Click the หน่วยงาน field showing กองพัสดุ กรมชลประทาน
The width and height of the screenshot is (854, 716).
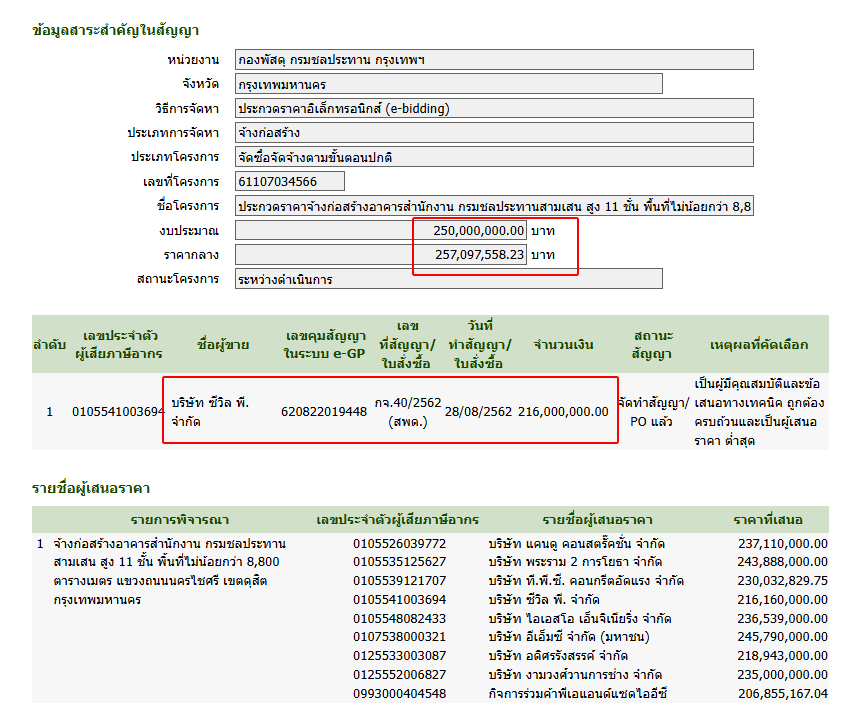point(493,60)
